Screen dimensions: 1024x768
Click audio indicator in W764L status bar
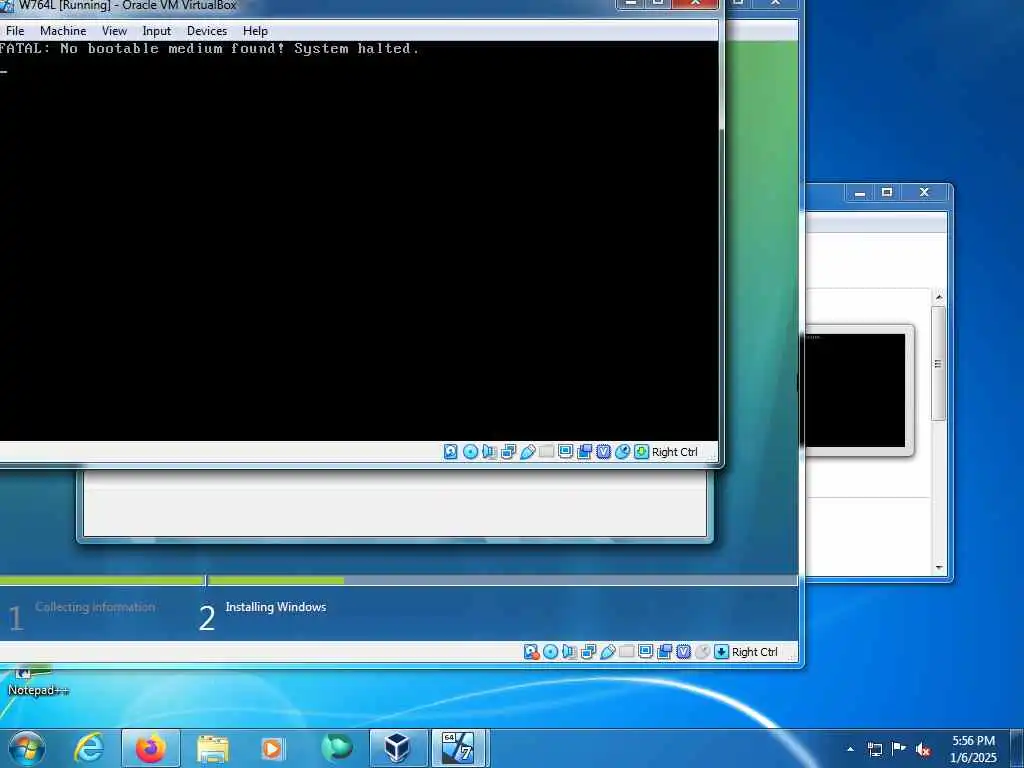(489, 452)
